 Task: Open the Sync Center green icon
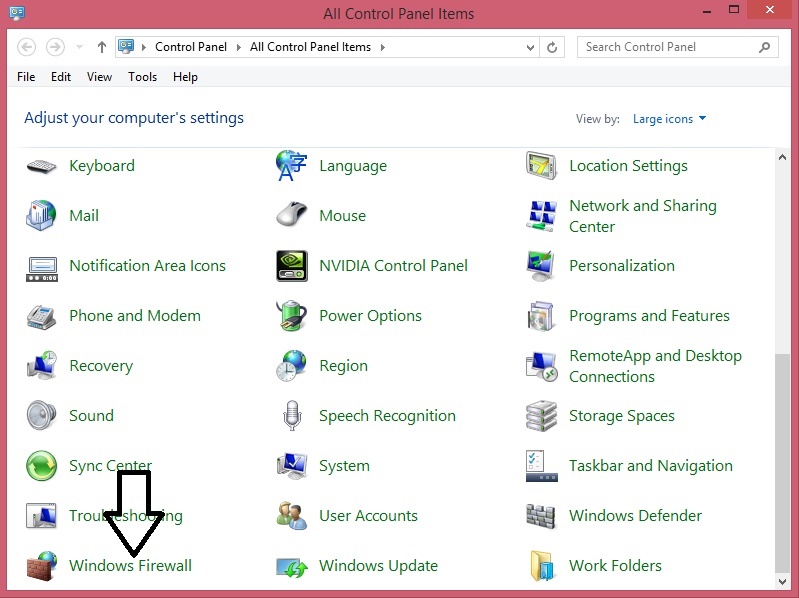pos(42,466)
